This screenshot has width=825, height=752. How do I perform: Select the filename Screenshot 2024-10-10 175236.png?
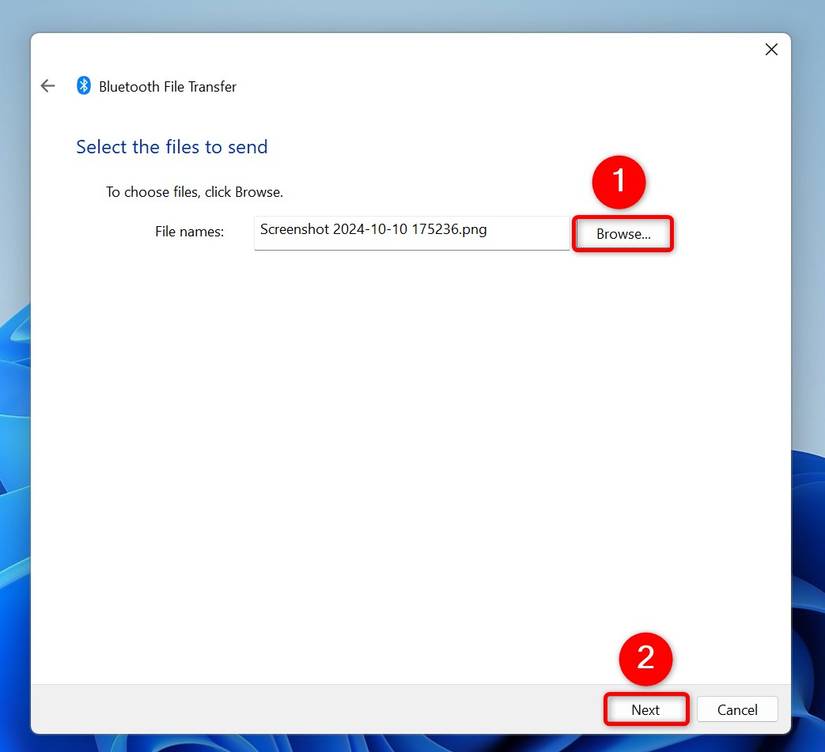click(372, 229)
